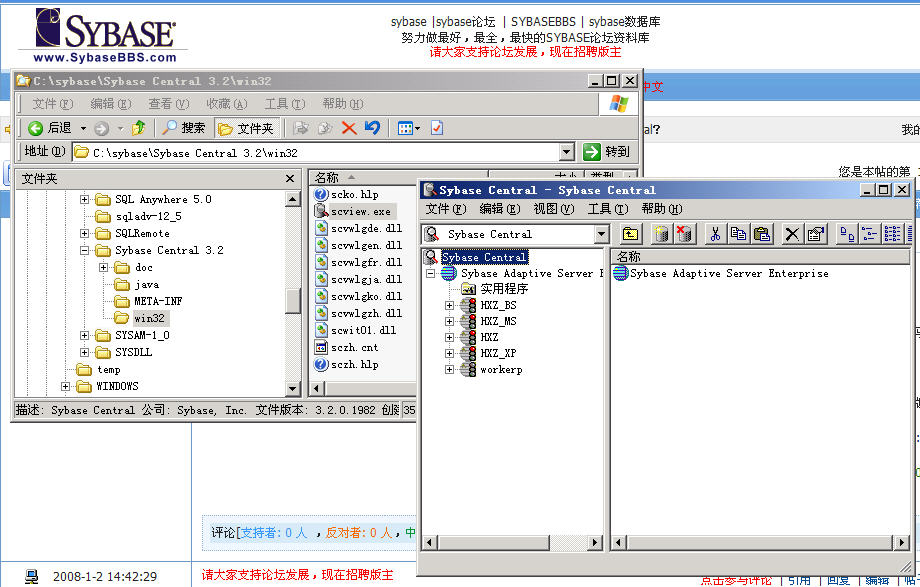Switch to List view in Sybase Central toolbar
The image size is (920, 587).
pos(892,234)
